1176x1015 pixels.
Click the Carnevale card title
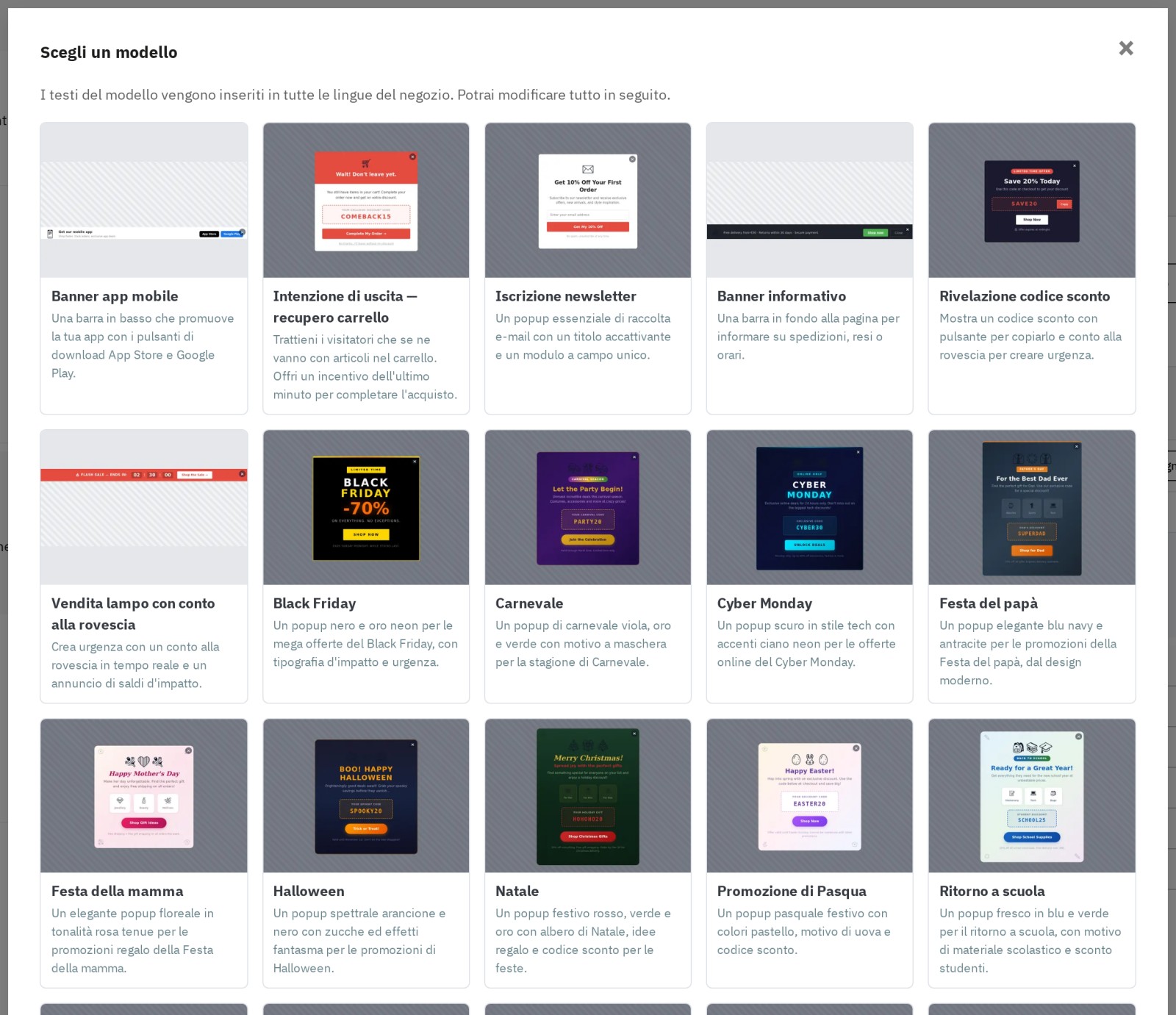pos(529,603)
